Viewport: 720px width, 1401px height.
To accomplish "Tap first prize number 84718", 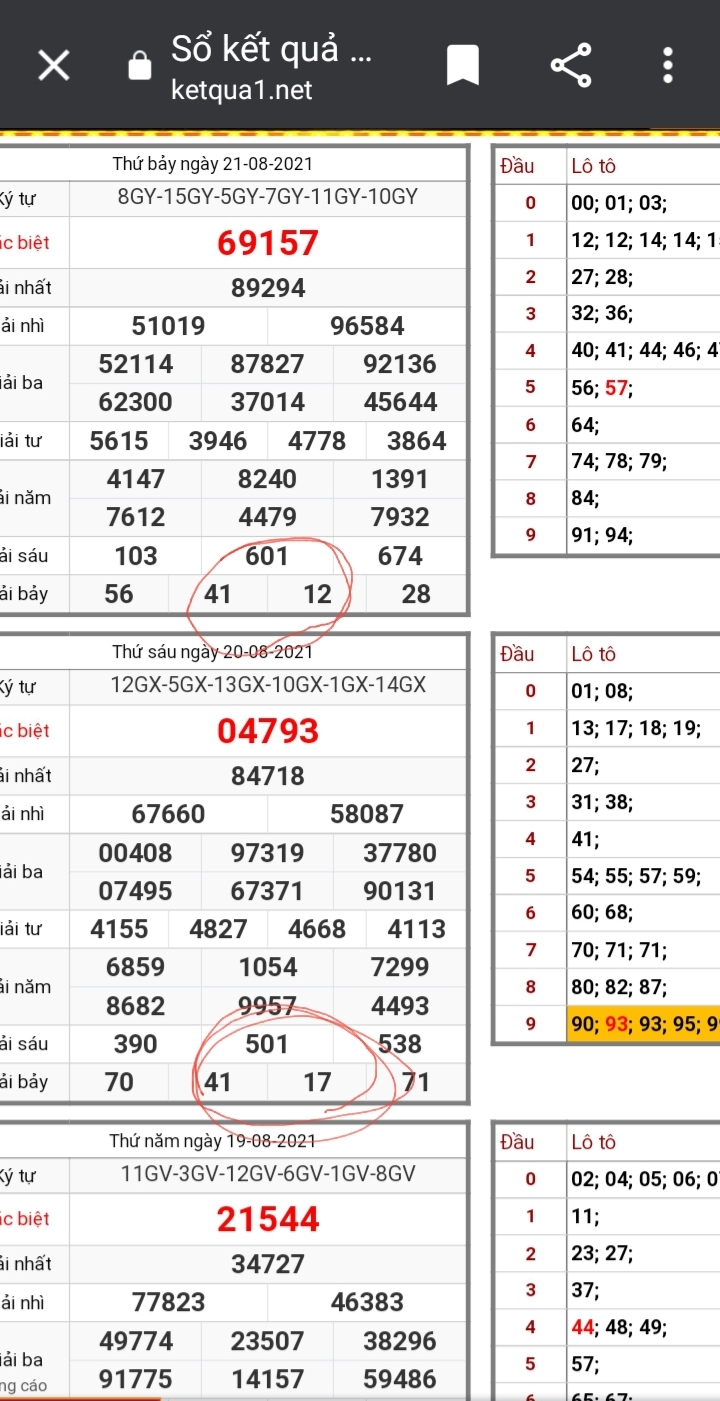I will [268, 776].
